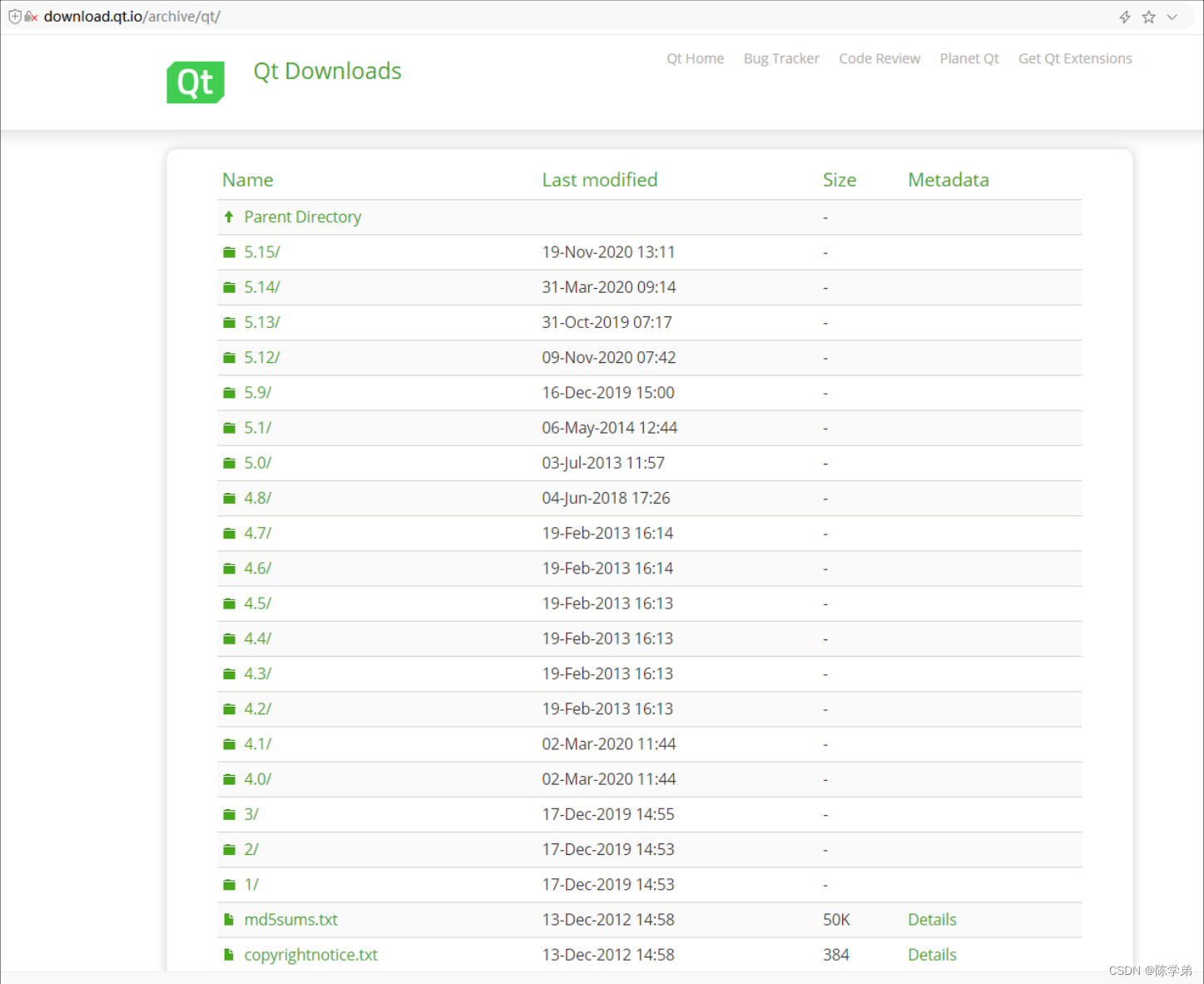Expand the address bar chevron dropdown
The width and height of the screenshot is (1204, 984).
1172,17
